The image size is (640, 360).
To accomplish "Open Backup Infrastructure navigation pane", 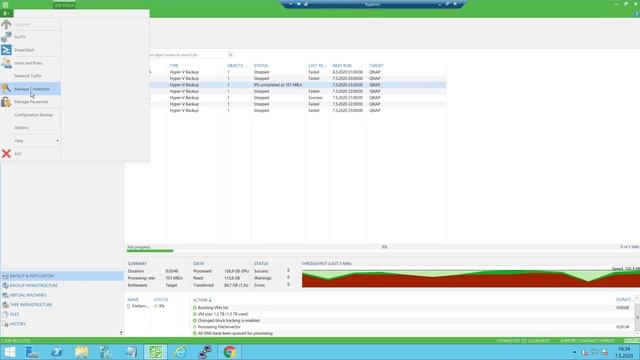I will tap(62, 286).
